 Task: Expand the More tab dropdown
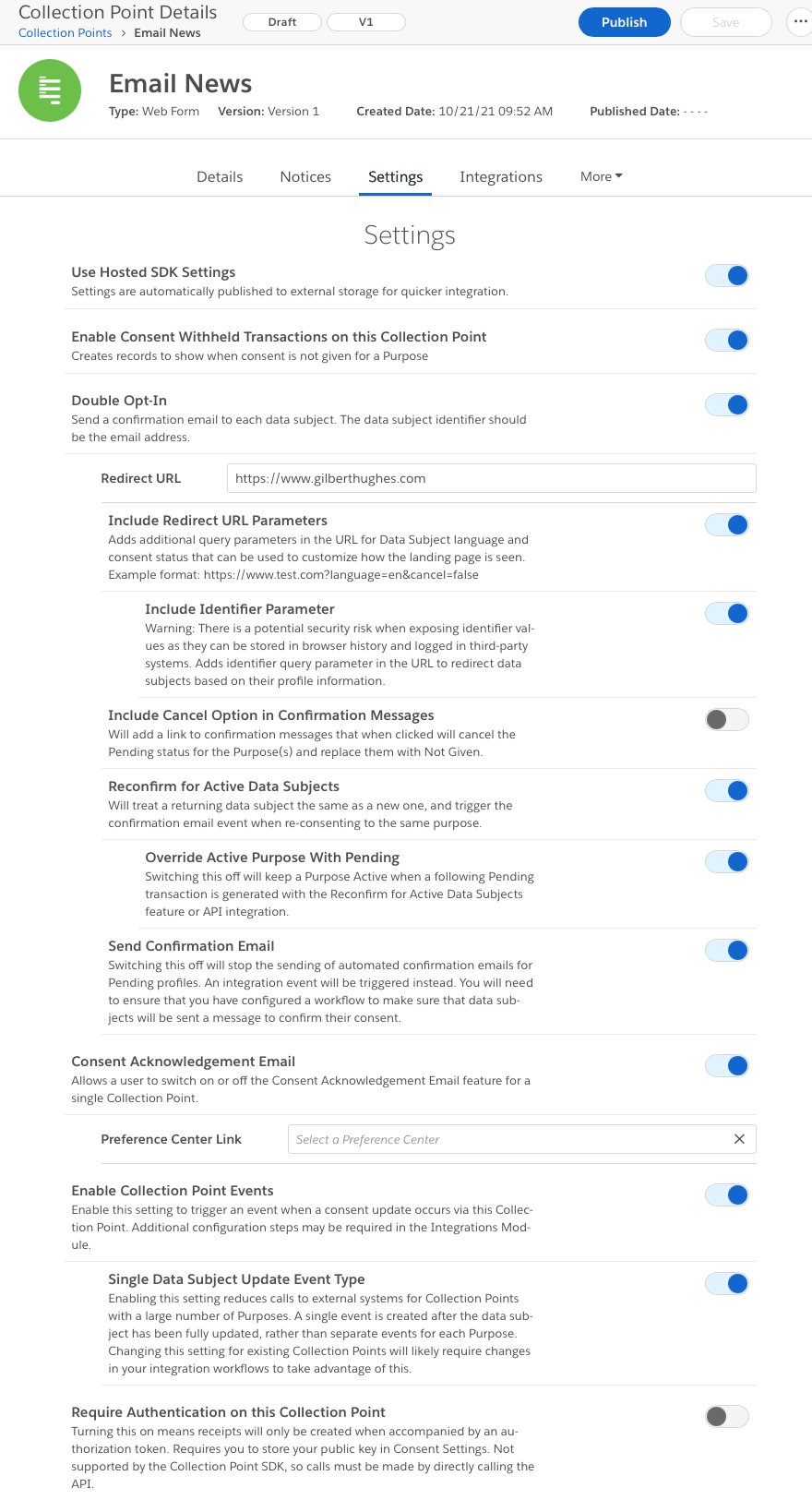pos(602,176)
